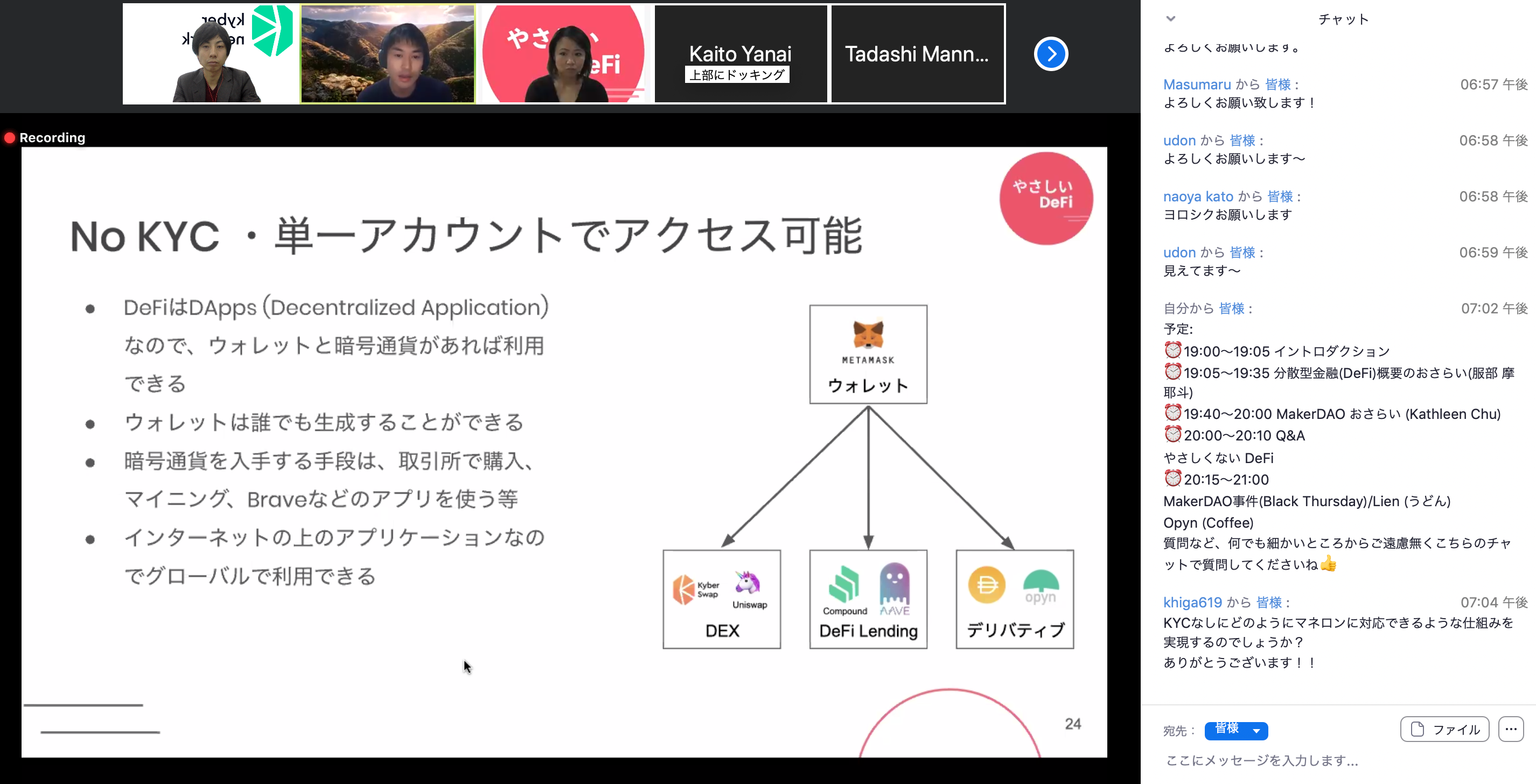Click text 'MakerDAO事件(Black Thursday)/Lien (うどん)'
This screenshot has height=784, width=1536.
[x=1307, y=501]
